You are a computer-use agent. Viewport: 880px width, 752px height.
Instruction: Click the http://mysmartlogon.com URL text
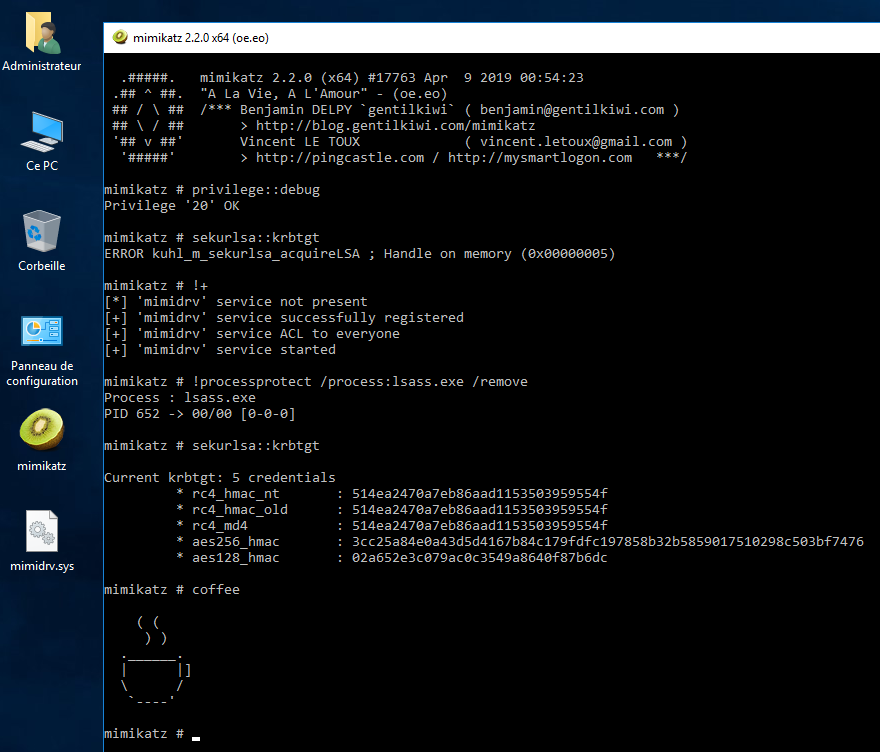(540, 158)
